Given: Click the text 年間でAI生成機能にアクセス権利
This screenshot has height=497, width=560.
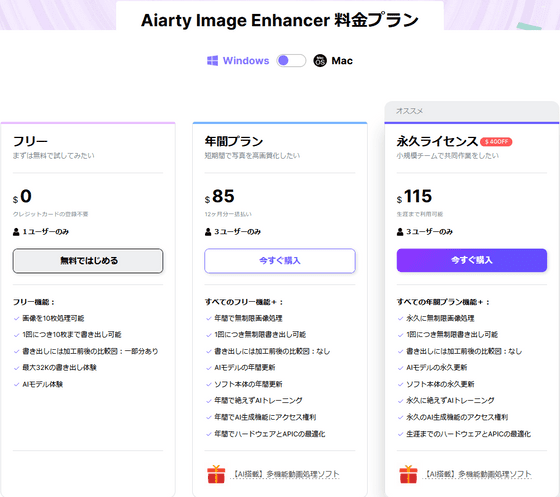Looking at the screenshot, I should click(265, 417).
